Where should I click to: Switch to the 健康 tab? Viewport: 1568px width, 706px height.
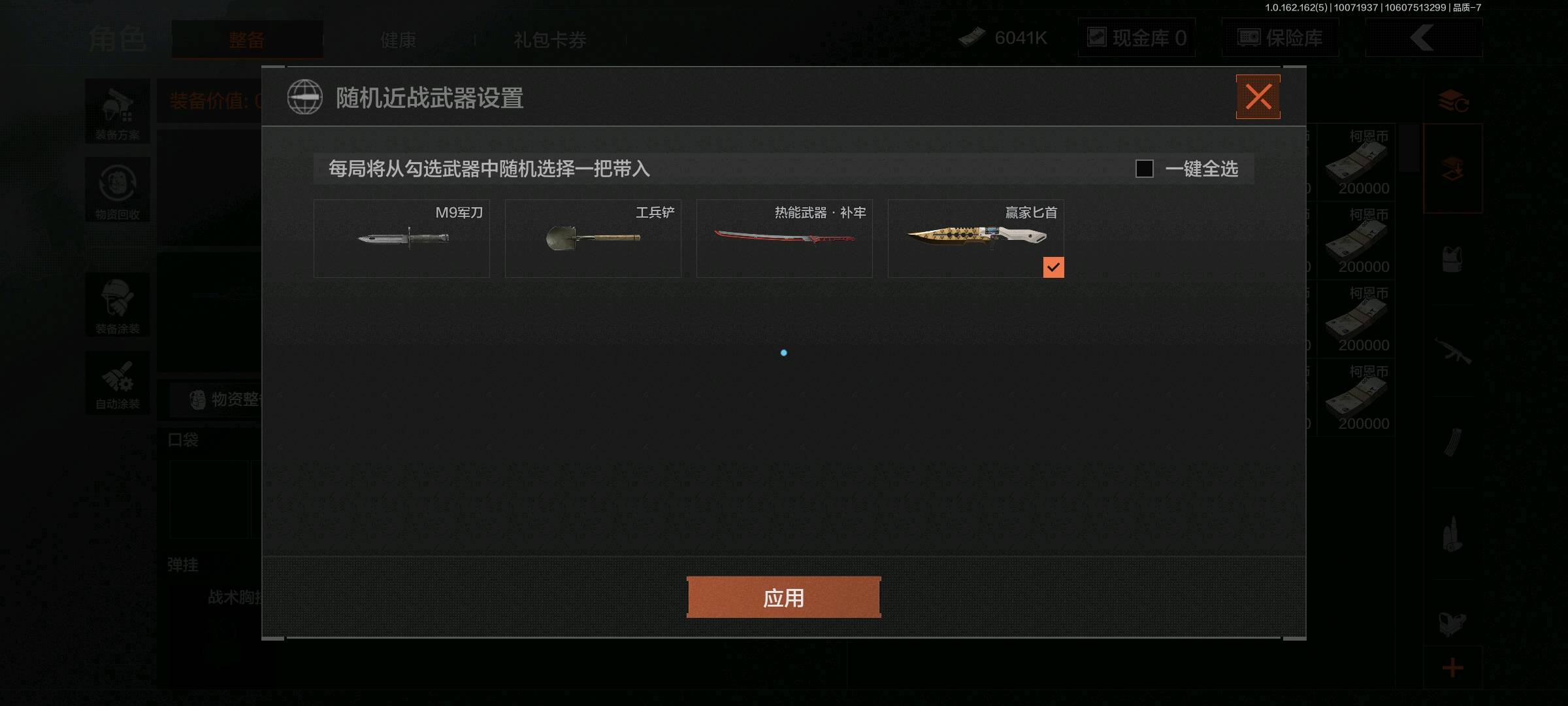click(x=399, y=40)
